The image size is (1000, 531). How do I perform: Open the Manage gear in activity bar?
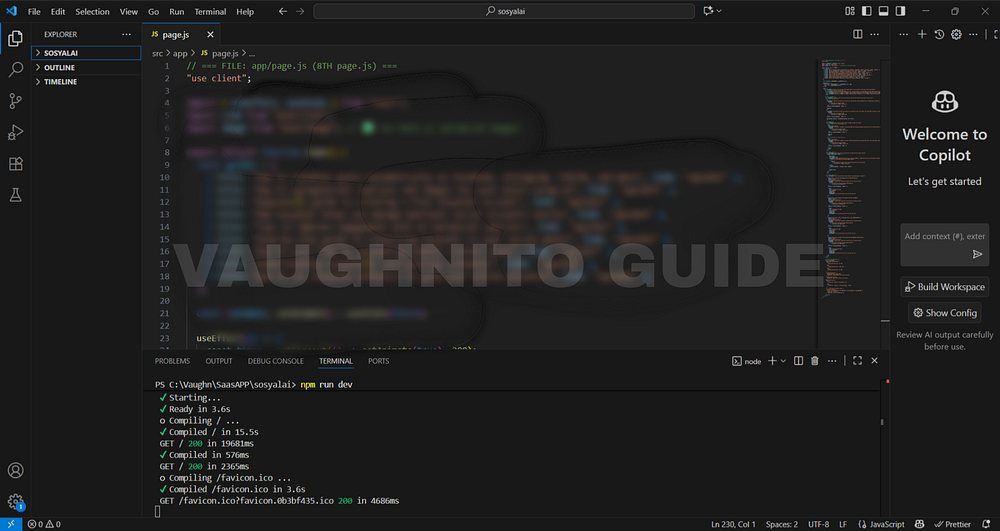[x=15, y=502]
